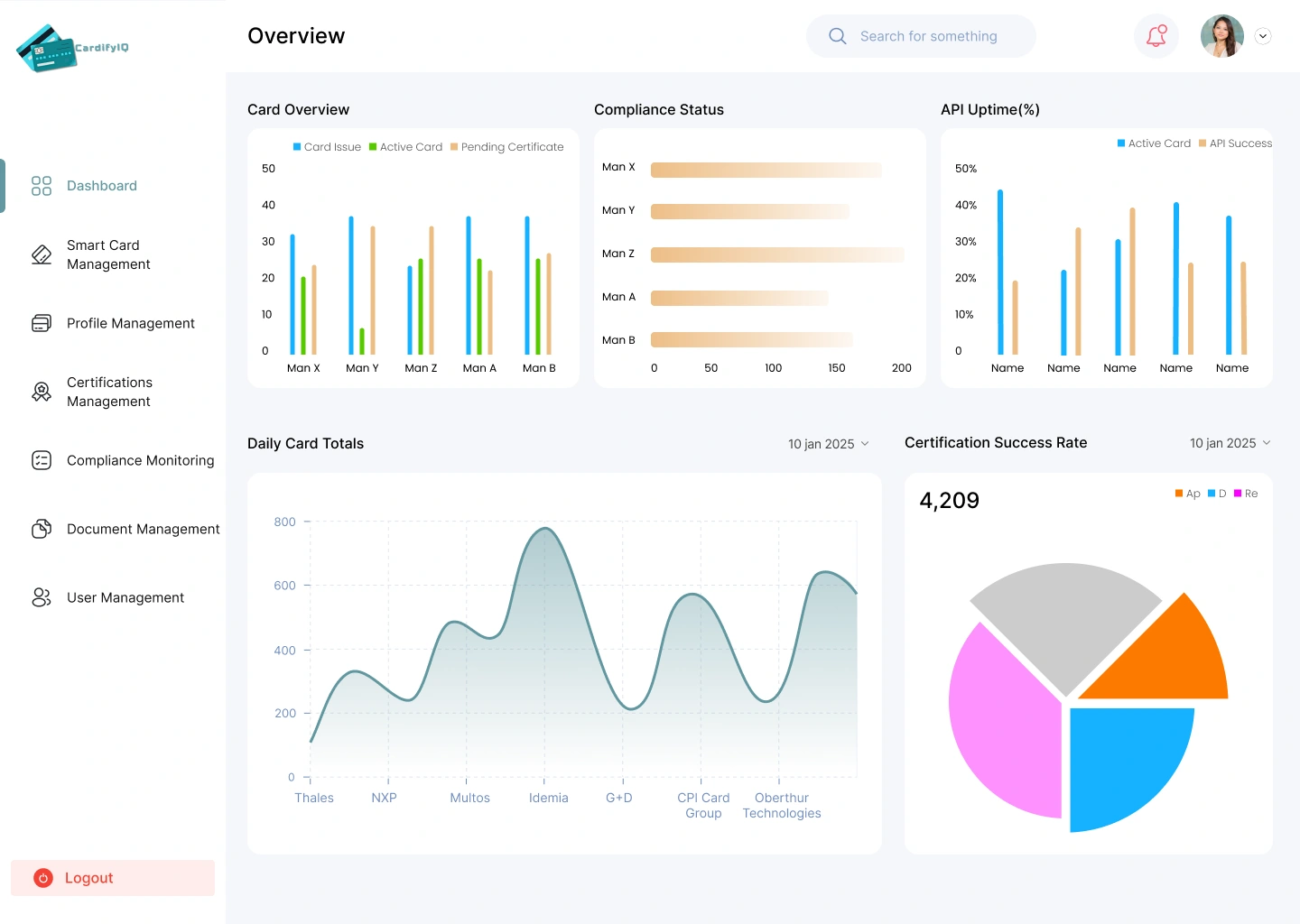Click the NXP axis label
The height and width of the screenshot is (924, 1300).
point(384,798)
